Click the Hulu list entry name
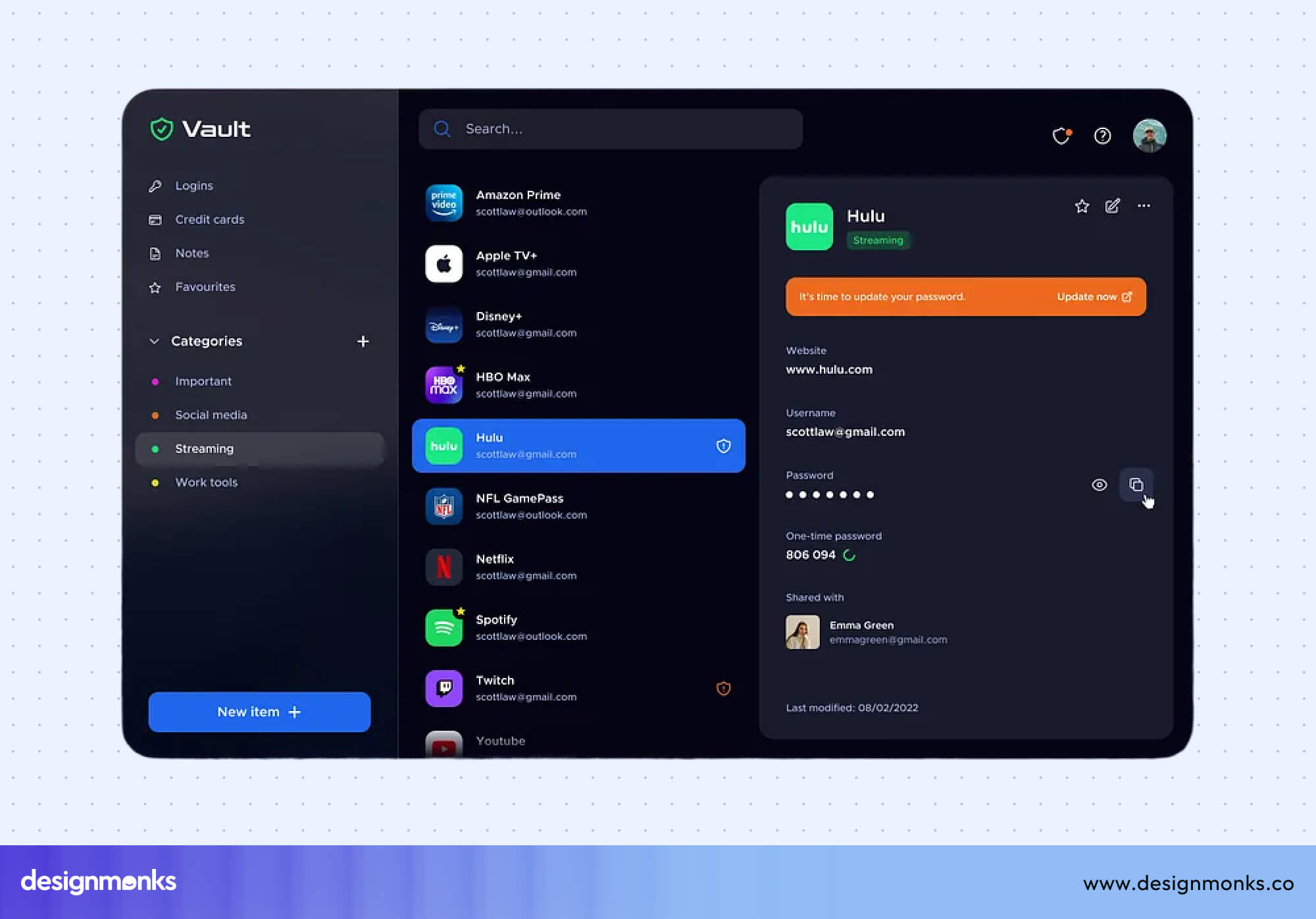This screenshot has width=1316, height=919. point(489,438)
